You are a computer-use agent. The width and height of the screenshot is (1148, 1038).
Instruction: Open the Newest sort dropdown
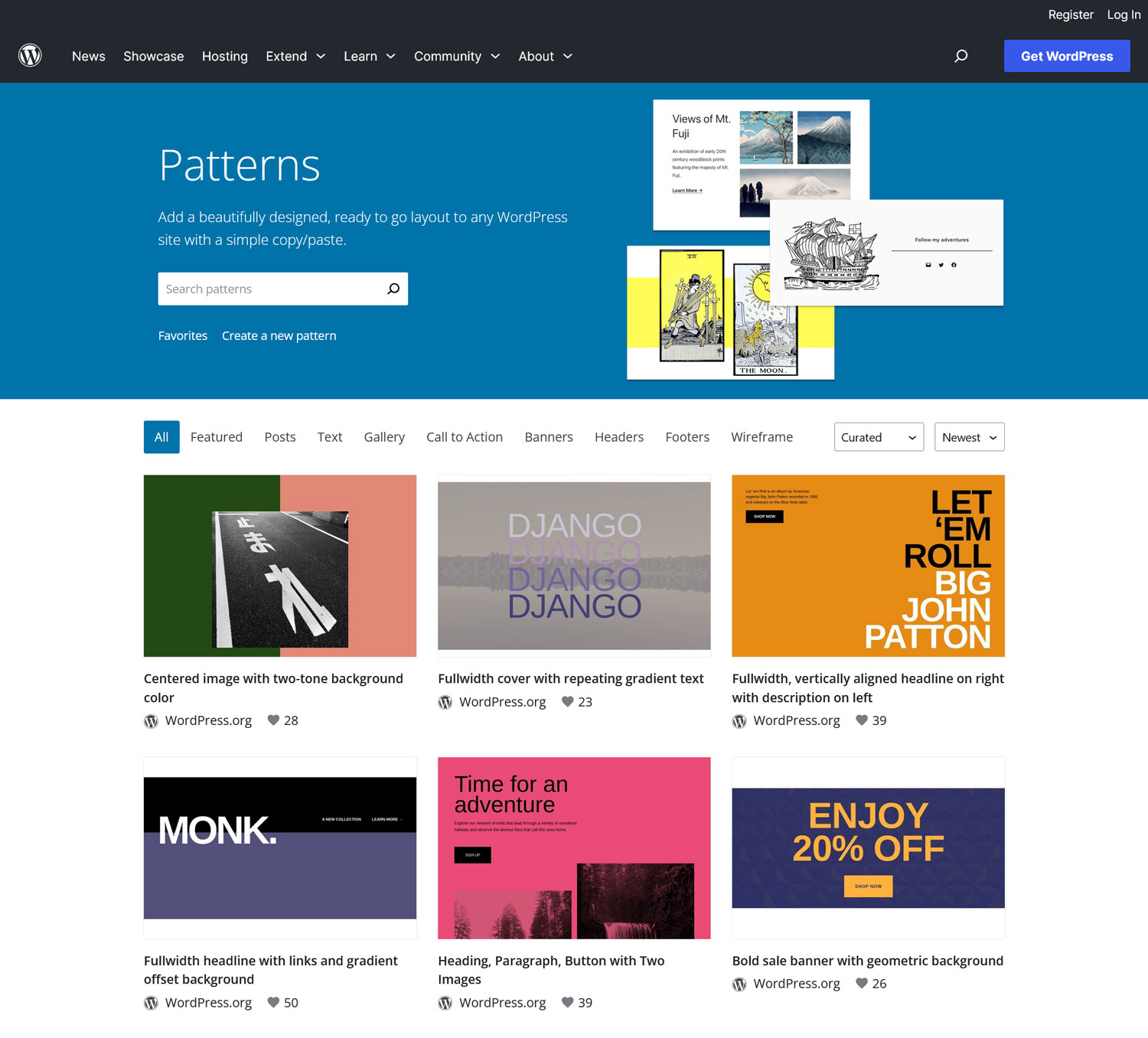(968, 437)
